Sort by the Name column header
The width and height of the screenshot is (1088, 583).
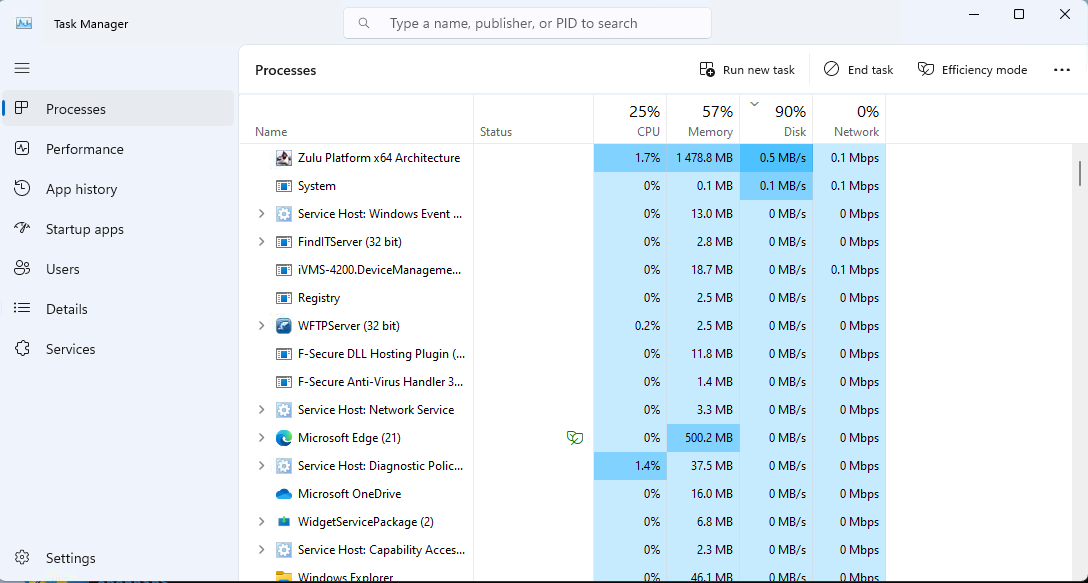pos(356,119)
